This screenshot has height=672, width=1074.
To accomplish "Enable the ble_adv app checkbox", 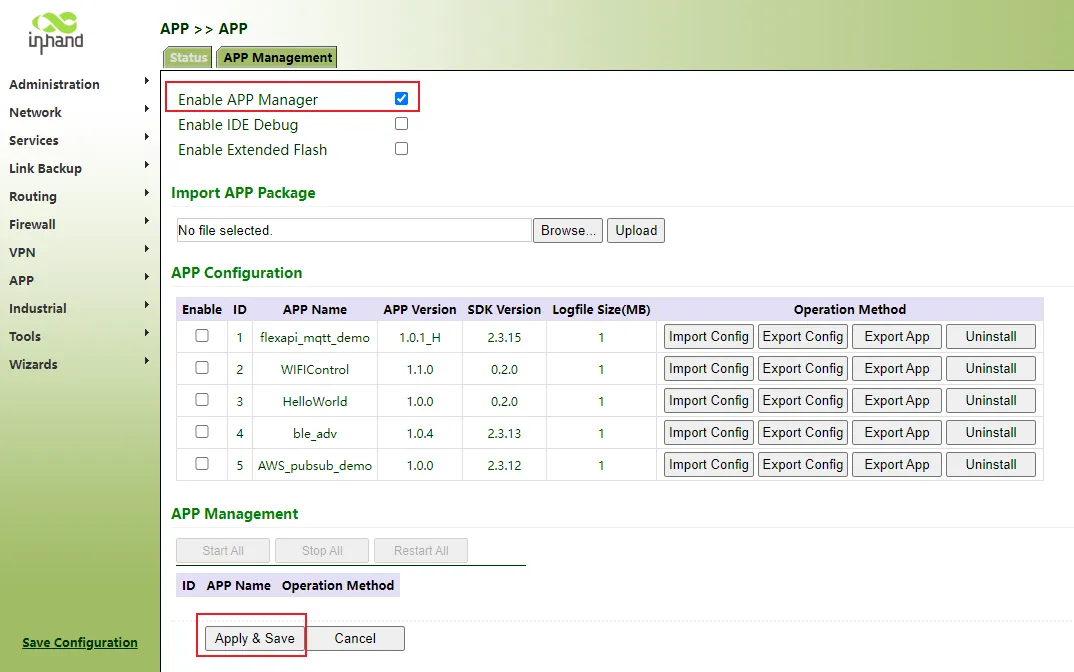I will [201, 432].
